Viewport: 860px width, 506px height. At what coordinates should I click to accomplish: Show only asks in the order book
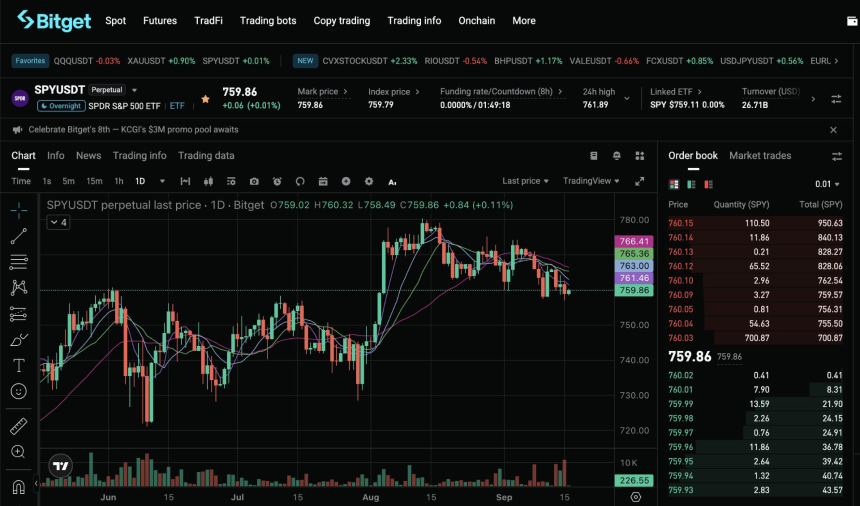point(709,184)
